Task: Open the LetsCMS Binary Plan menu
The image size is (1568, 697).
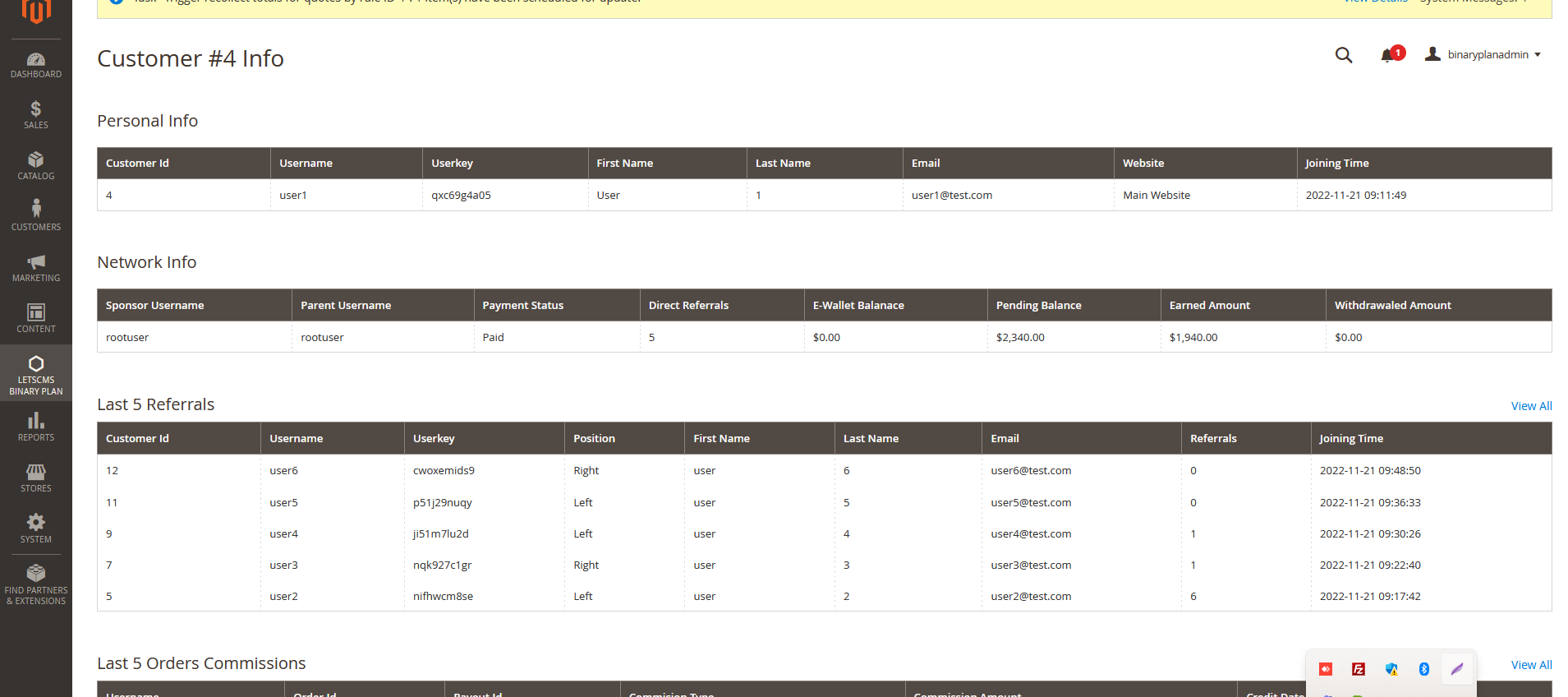Action: pos(35,374)
